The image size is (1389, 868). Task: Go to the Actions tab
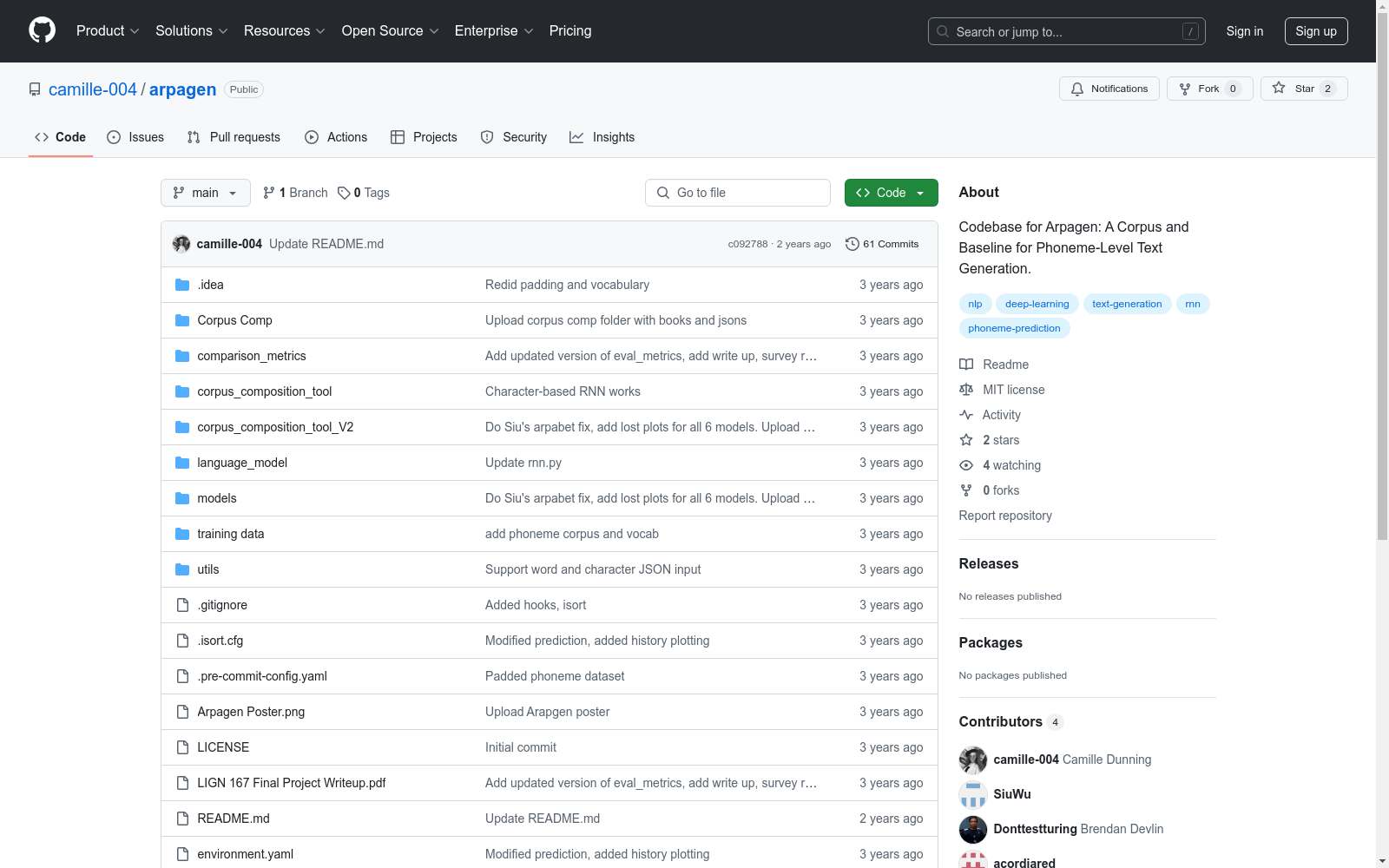point(336,137)
